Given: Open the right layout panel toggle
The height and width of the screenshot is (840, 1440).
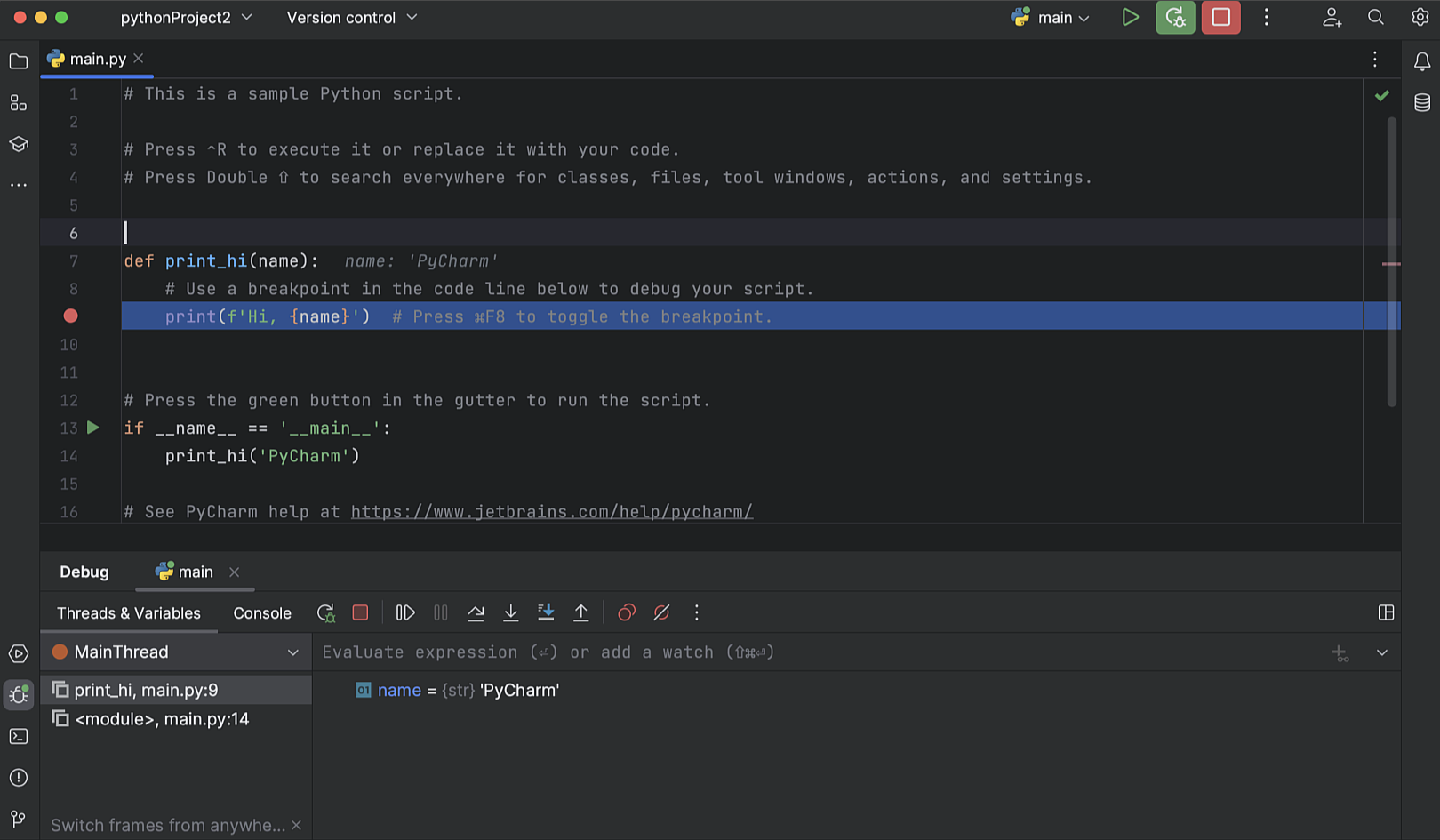Looking at the screenshot, I should click(1387, 612).
